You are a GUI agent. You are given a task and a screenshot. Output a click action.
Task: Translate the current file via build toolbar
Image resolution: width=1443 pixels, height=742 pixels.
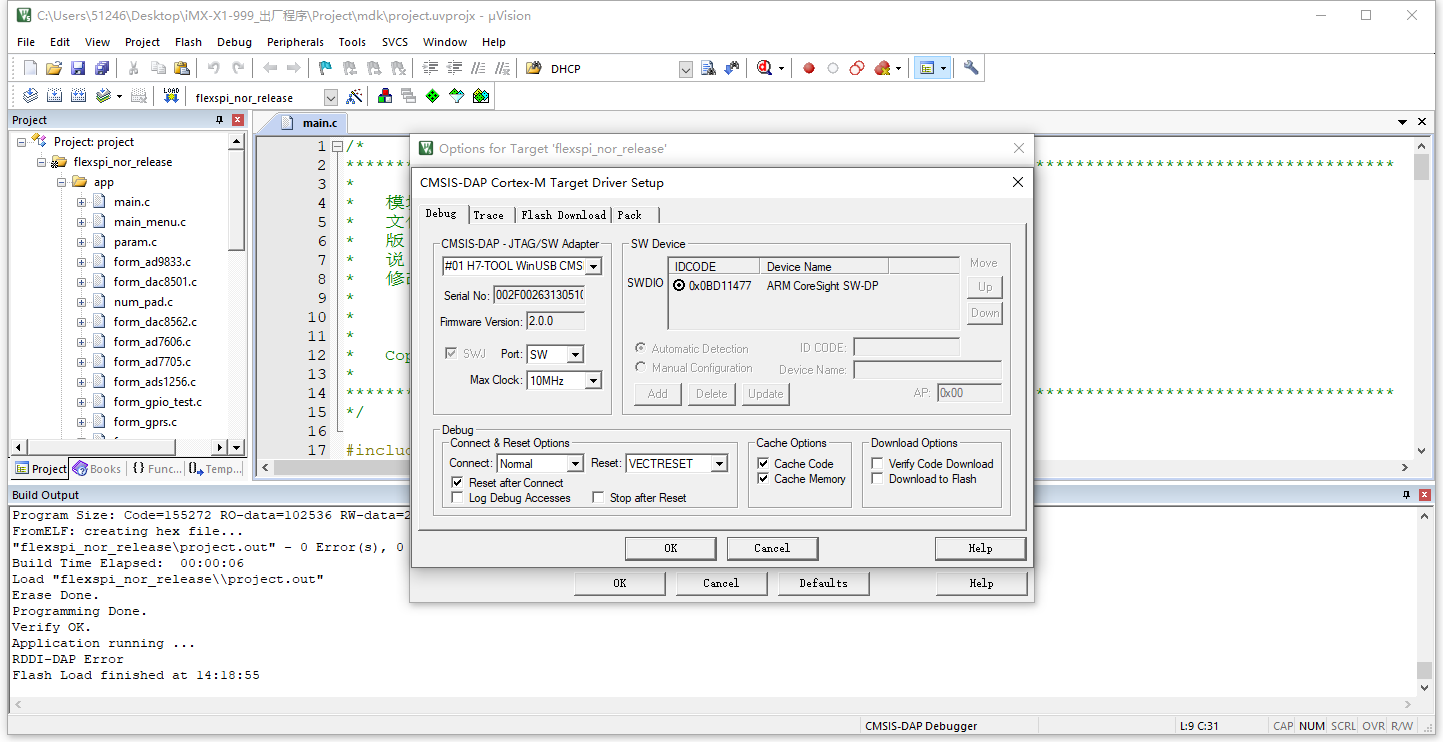point(30,96)
